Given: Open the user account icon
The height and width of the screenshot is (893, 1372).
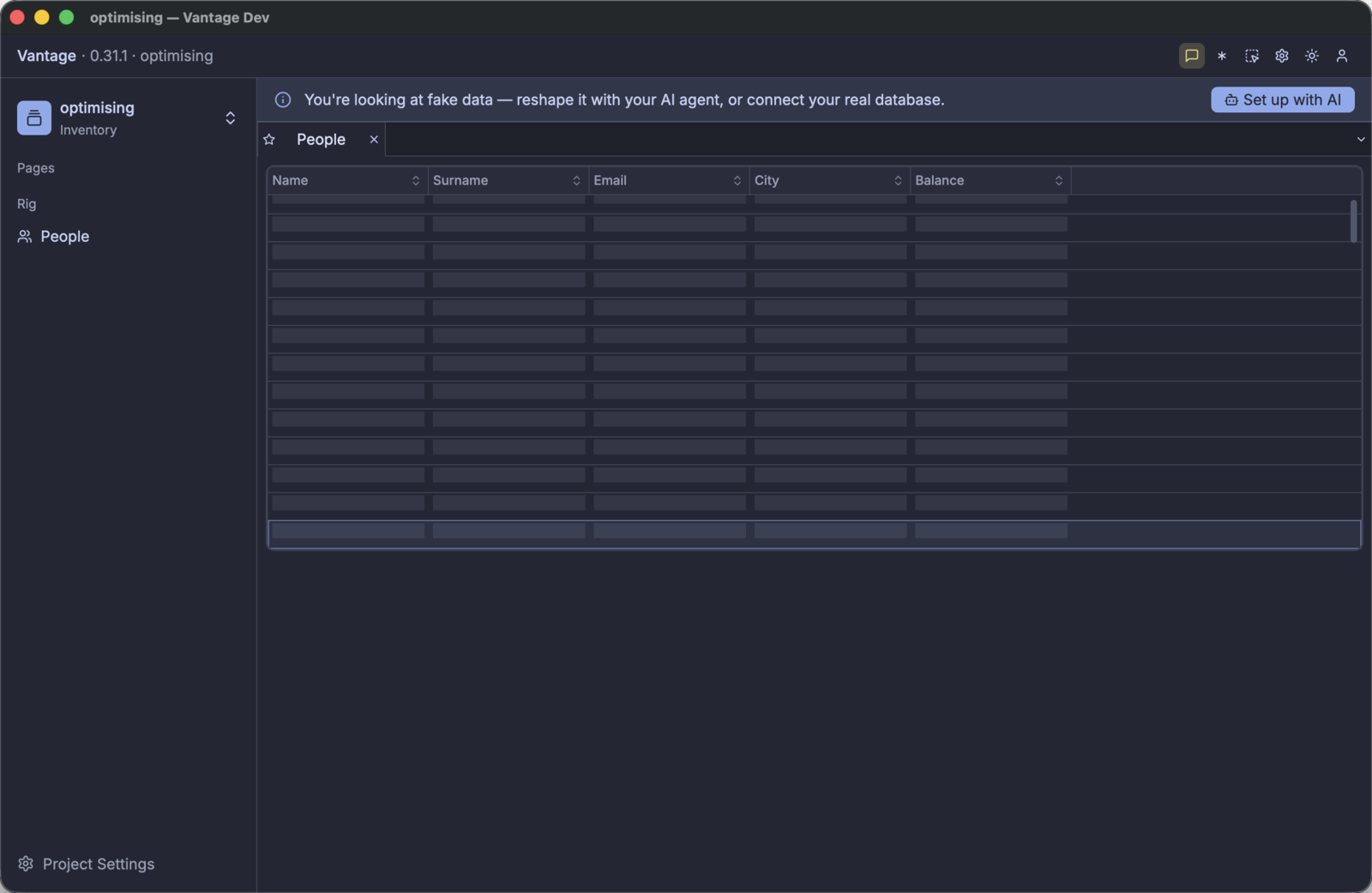Looking at the screenshot, I should tap(1342, 56).
